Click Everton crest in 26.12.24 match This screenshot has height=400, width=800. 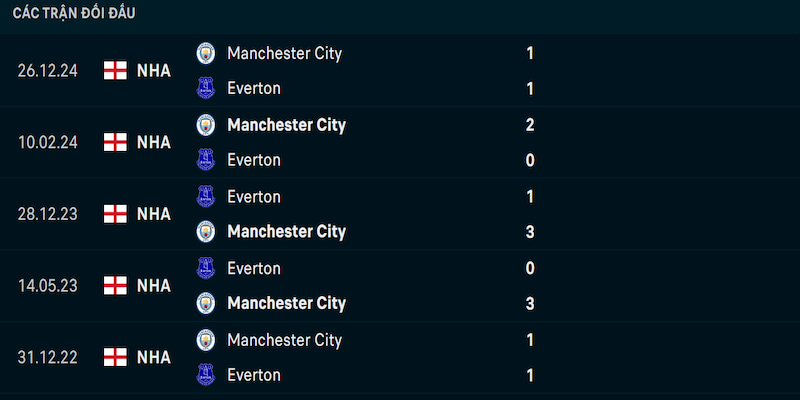[206, 88]
